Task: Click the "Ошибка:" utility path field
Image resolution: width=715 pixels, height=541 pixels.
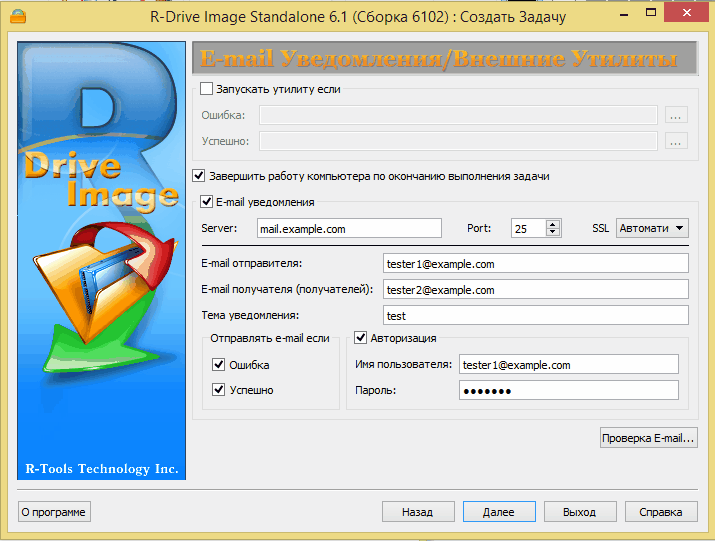Action: click(x=458, y=115)
